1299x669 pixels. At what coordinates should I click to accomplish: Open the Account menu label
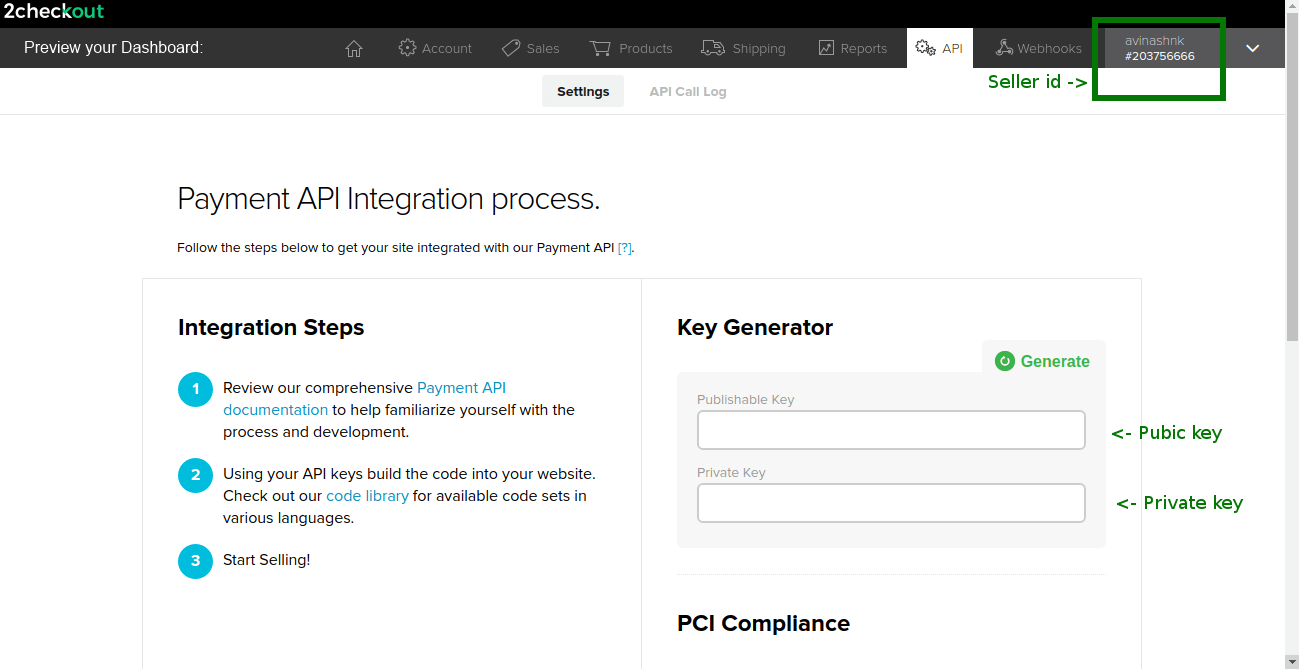click(447, 48)
